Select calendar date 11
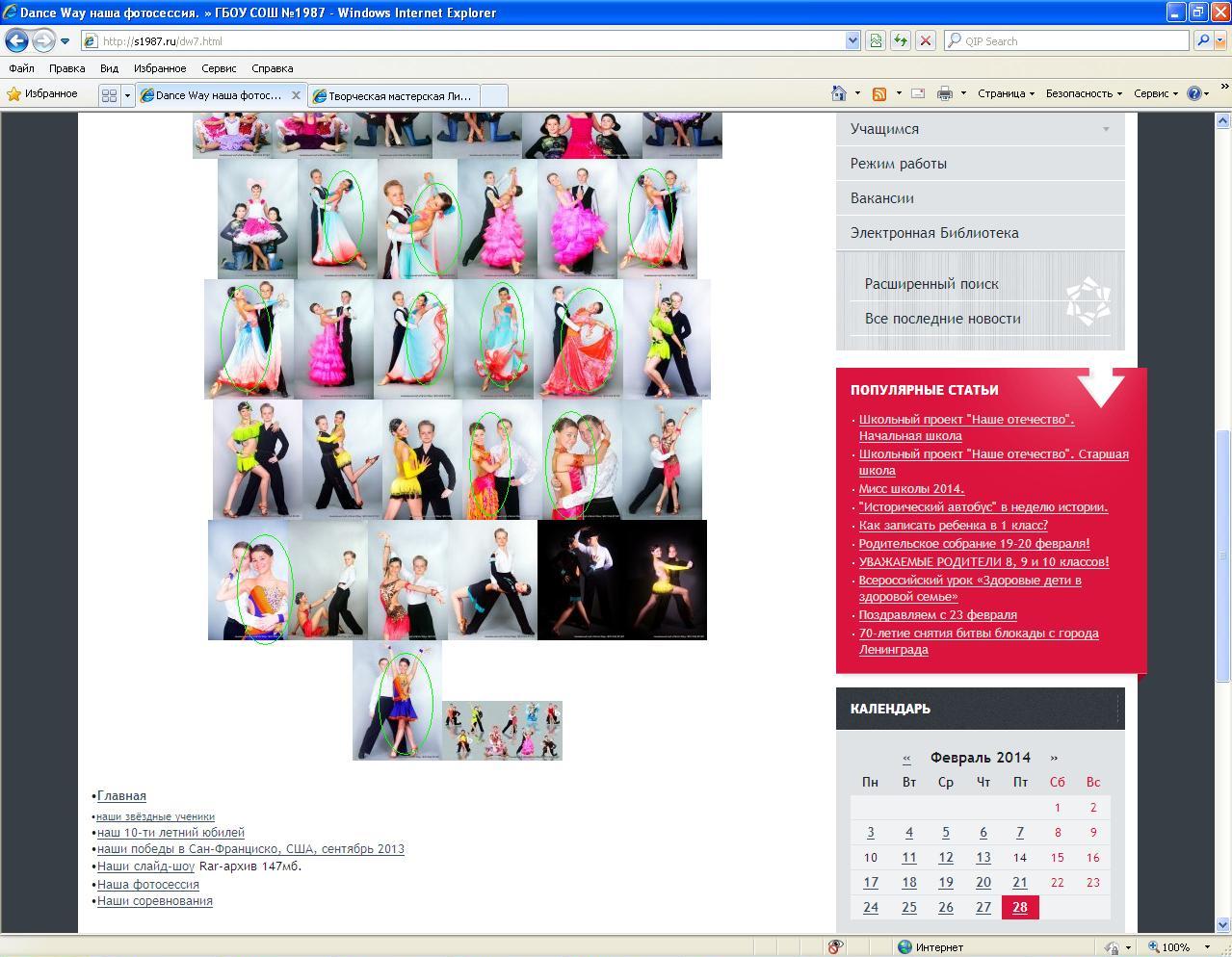The image size is (1232, 957). pyautogui.click(x=908, y=857)
